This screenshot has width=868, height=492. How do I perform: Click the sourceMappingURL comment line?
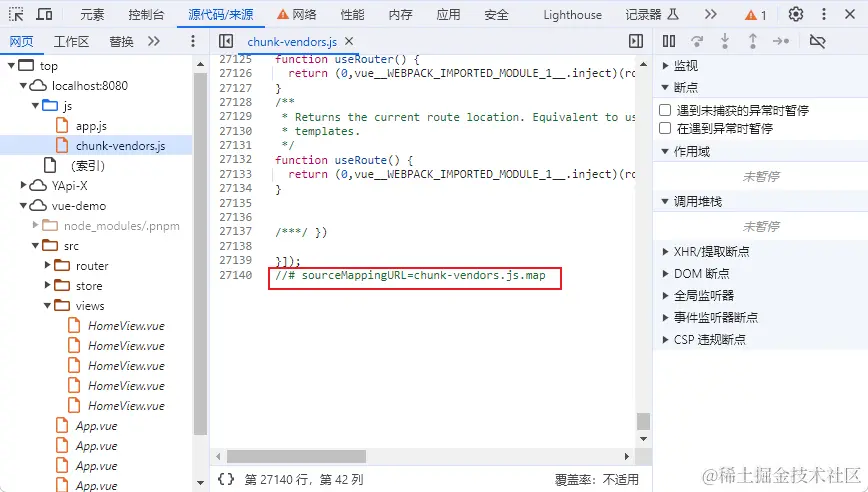click(x=410, y=275)
